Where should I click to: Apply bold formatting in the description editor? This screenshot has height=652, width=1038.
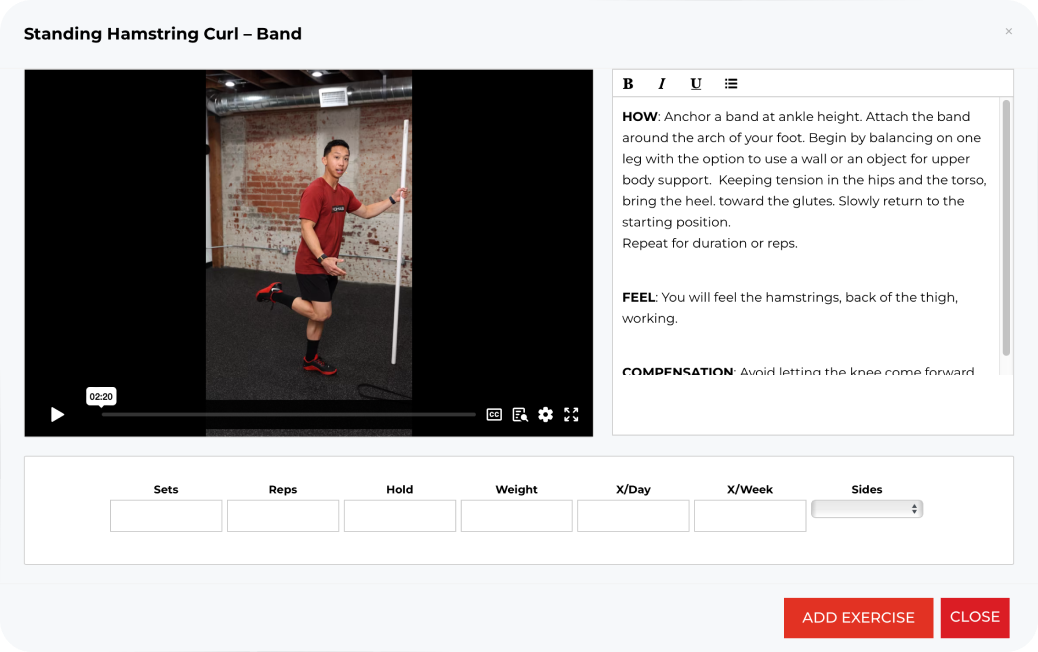[x=627, y=83]
